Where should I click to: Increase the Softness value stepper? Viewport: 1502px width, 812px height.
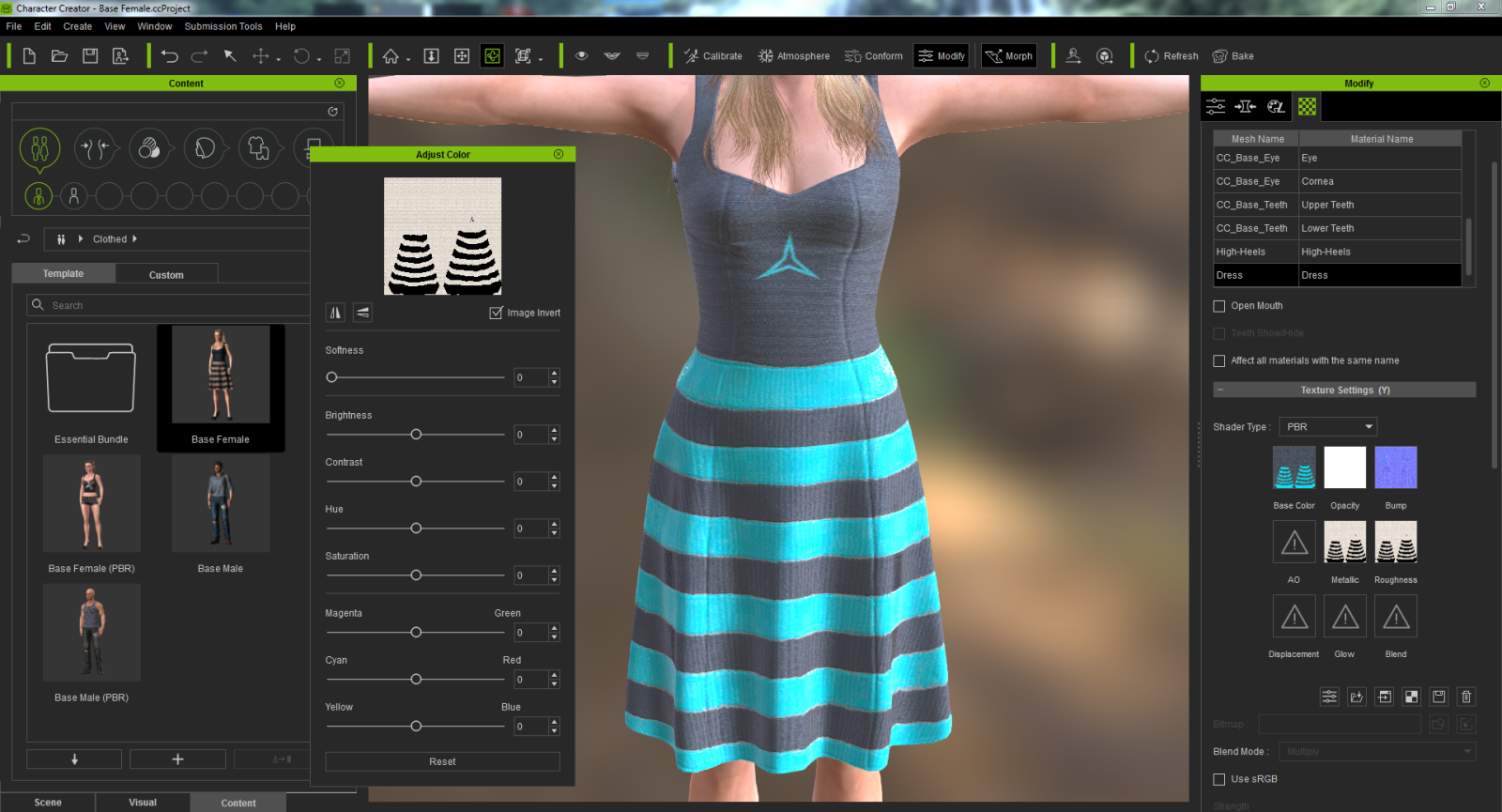tap(554, 374)
